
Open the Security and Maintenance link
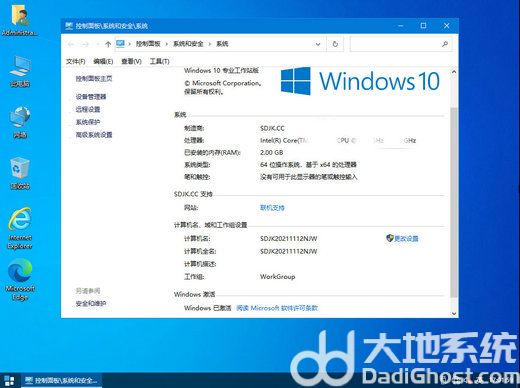91,303
